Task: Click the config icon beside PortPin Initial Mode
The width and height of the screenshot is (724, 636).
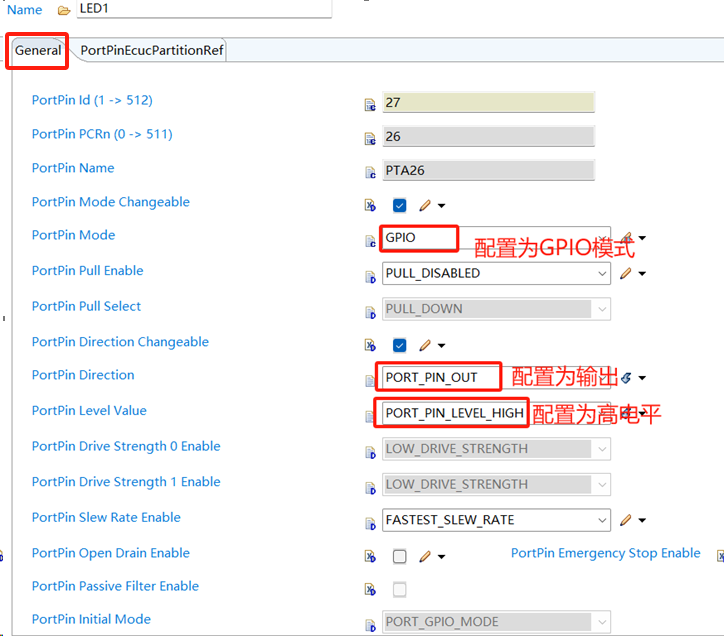Action: (x=370, y=625)
